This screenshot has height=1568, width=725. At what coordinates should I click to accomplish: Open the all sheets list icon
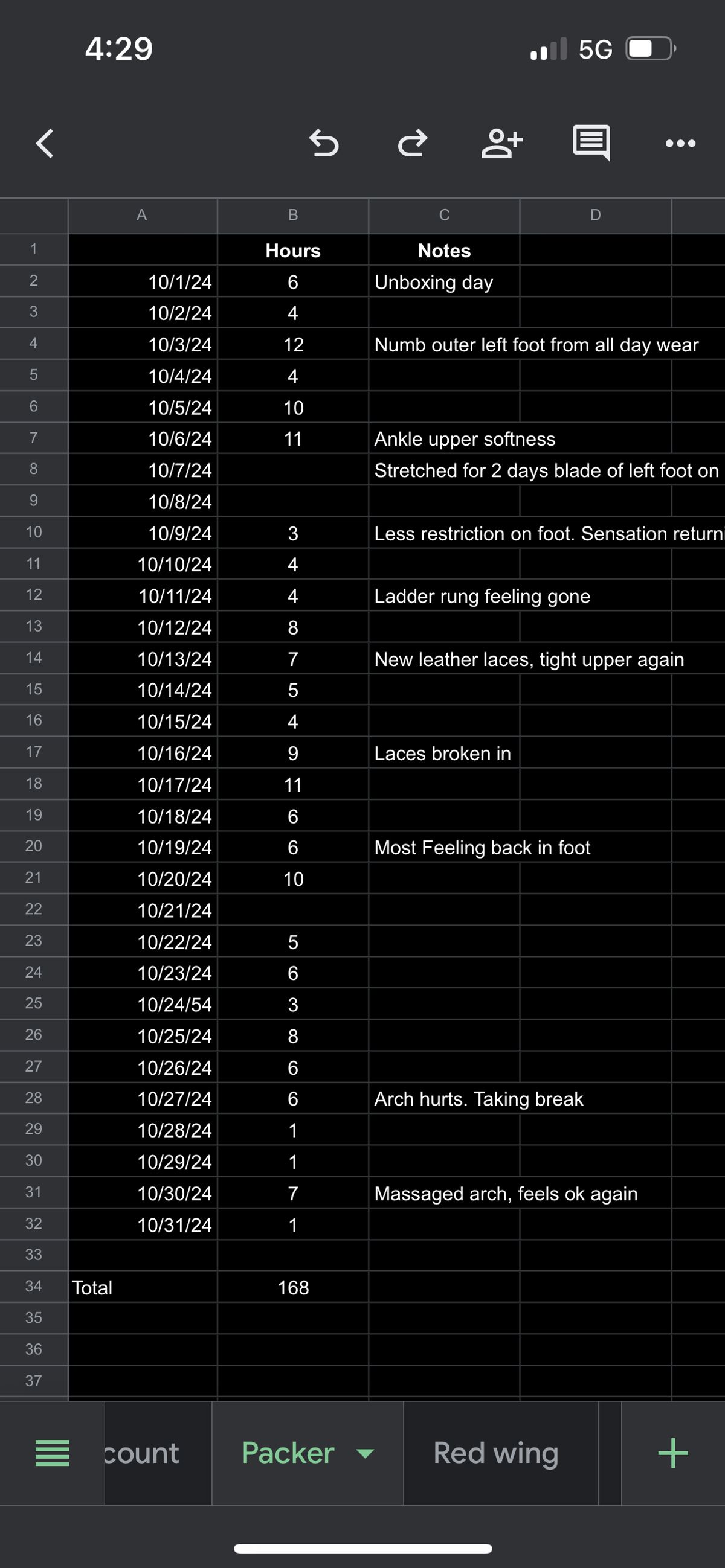53,1453
